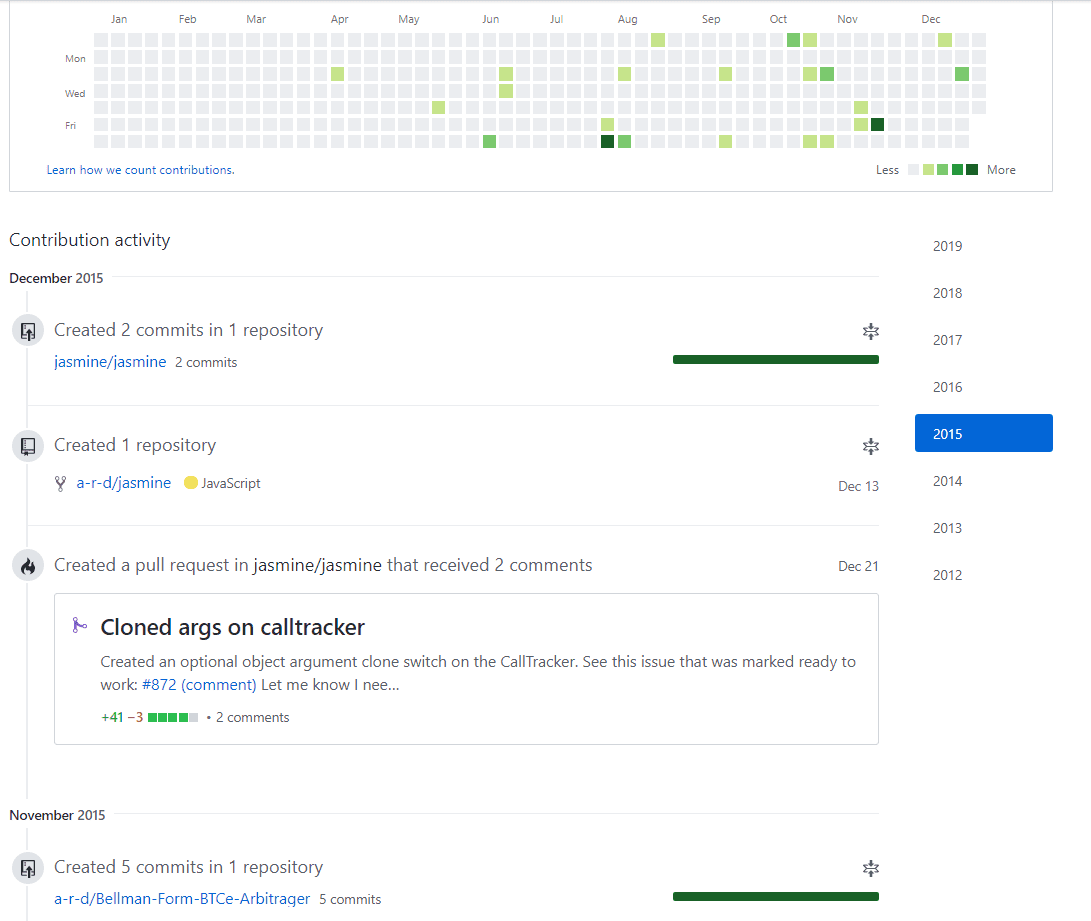Collapse the Created 1 repository section

coord(870,446)
